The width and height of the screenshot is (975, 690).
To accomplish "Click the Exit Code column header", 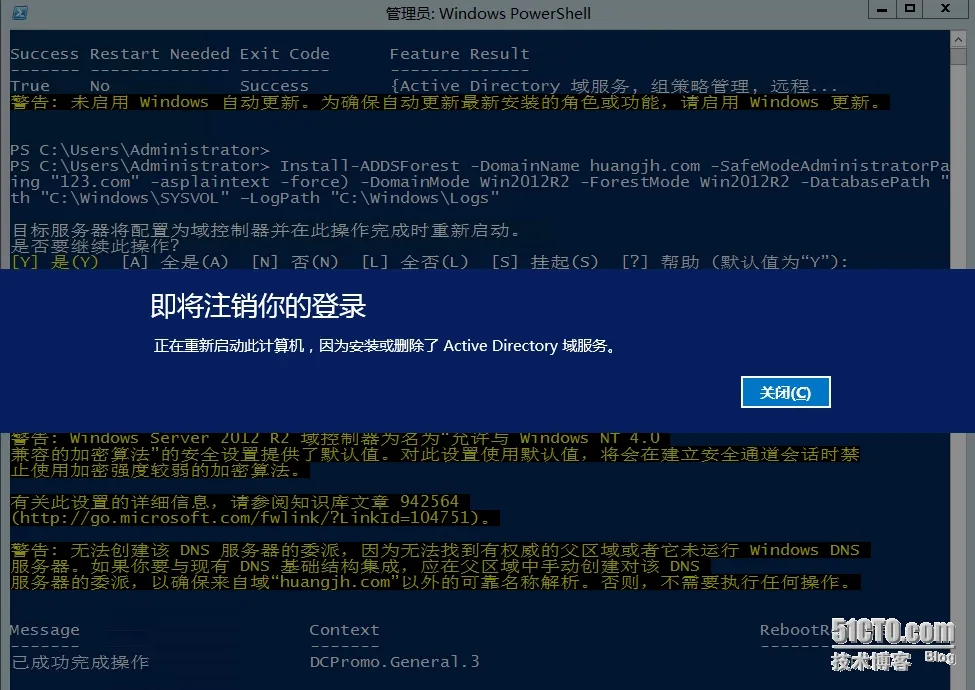I will (285, 54).
